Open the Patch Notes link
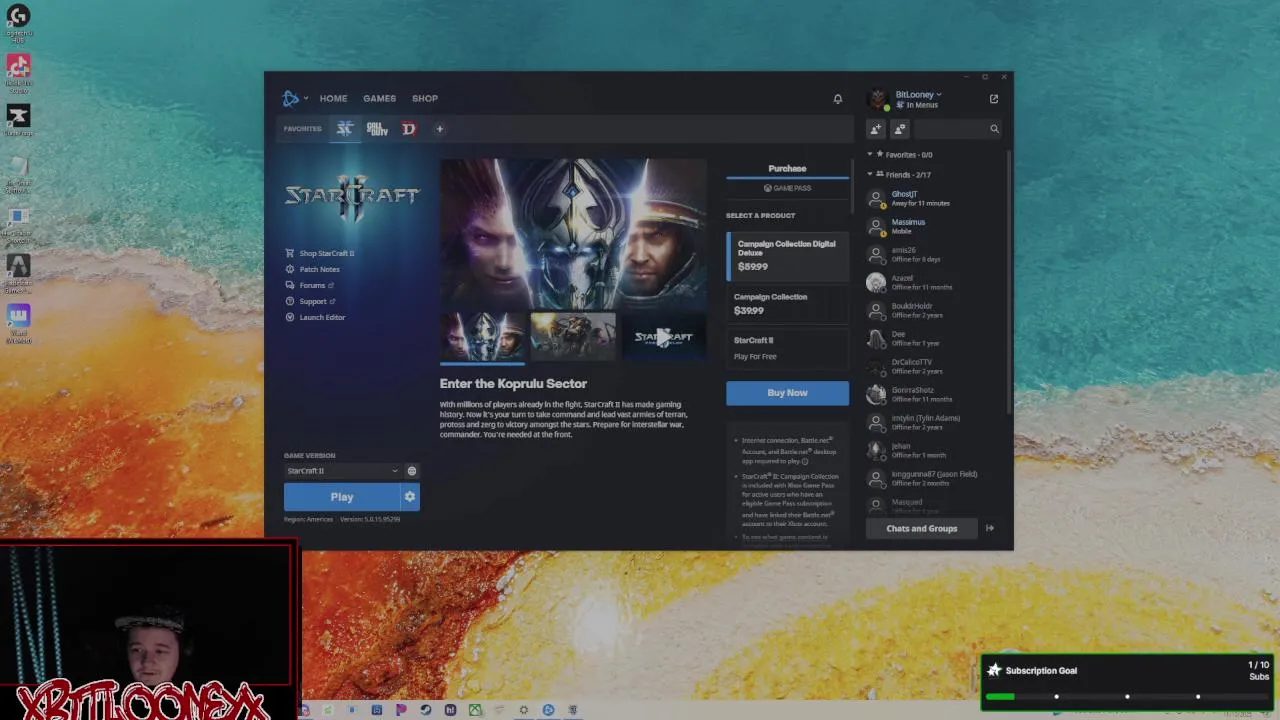The image size is (1280, 720). click(319, 269)
